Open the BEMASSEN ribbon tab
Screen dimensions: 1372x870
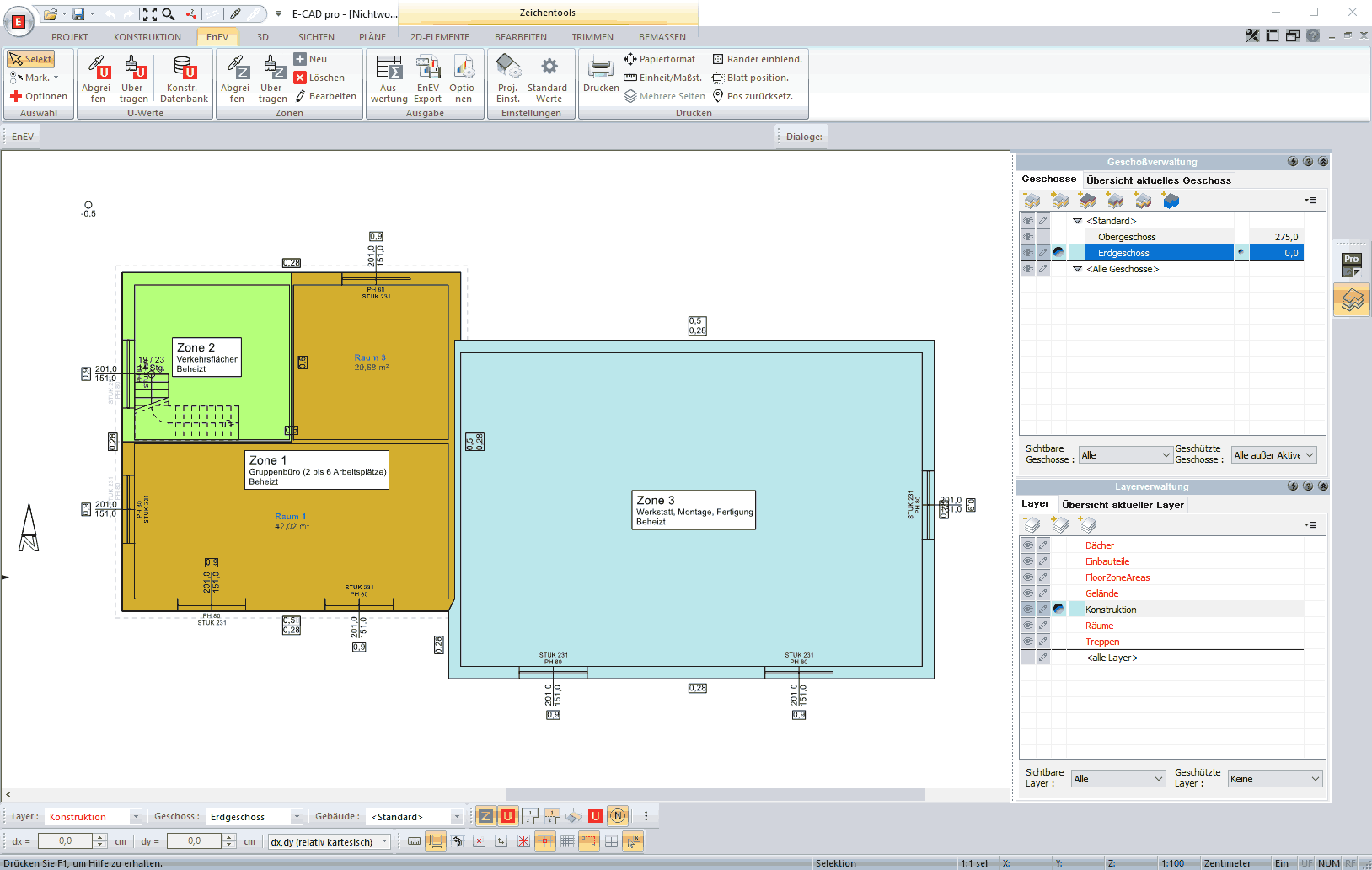tap(662, 37)
